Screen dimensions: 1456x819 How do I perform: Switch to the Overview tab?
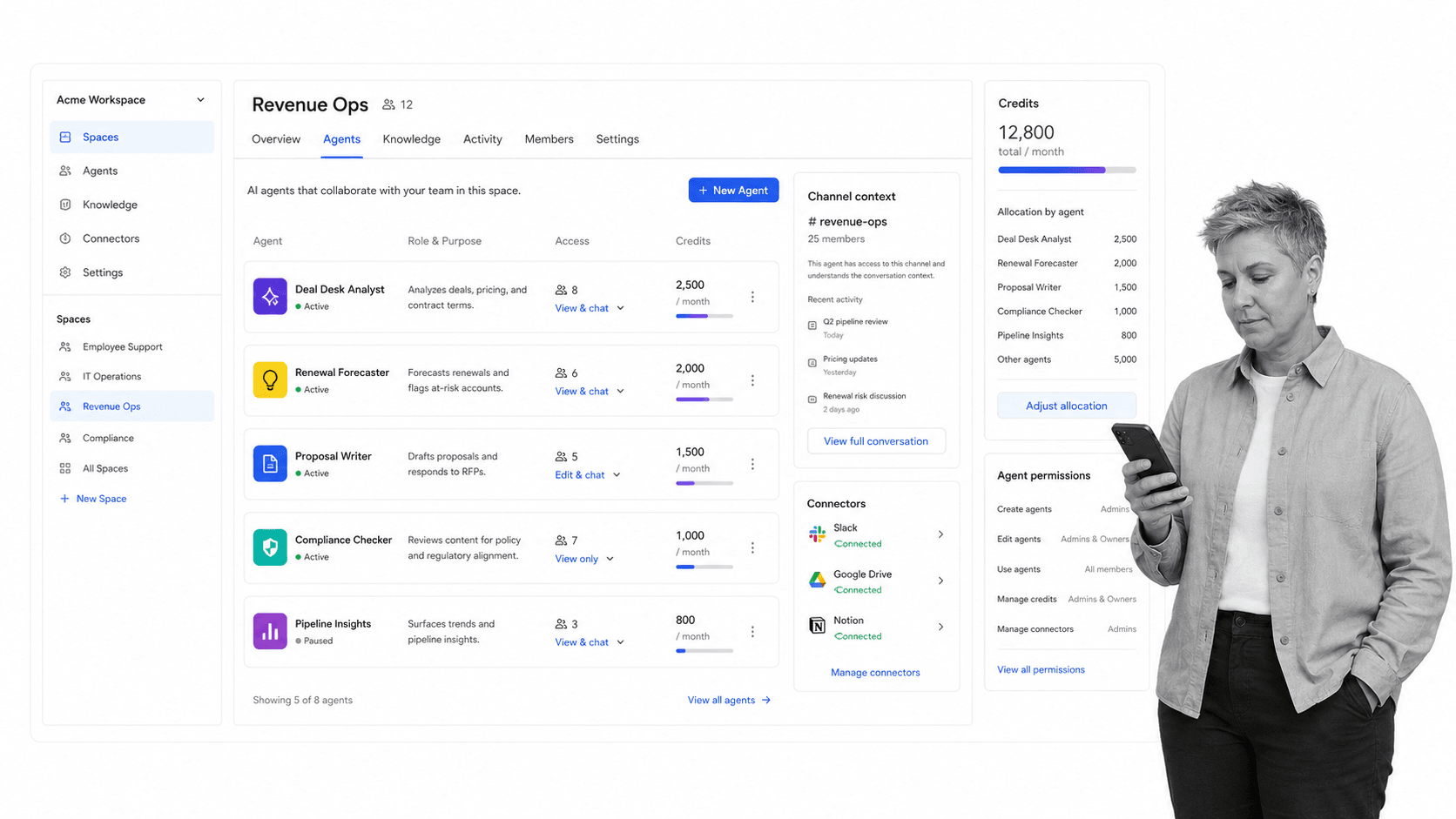tap(276, 139)
